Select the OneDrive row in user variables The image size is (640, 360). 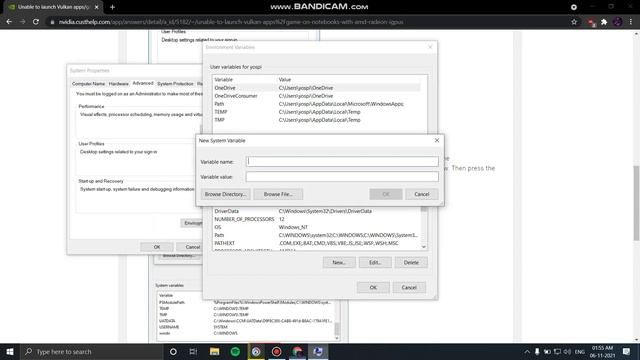[x=316, y=88]
